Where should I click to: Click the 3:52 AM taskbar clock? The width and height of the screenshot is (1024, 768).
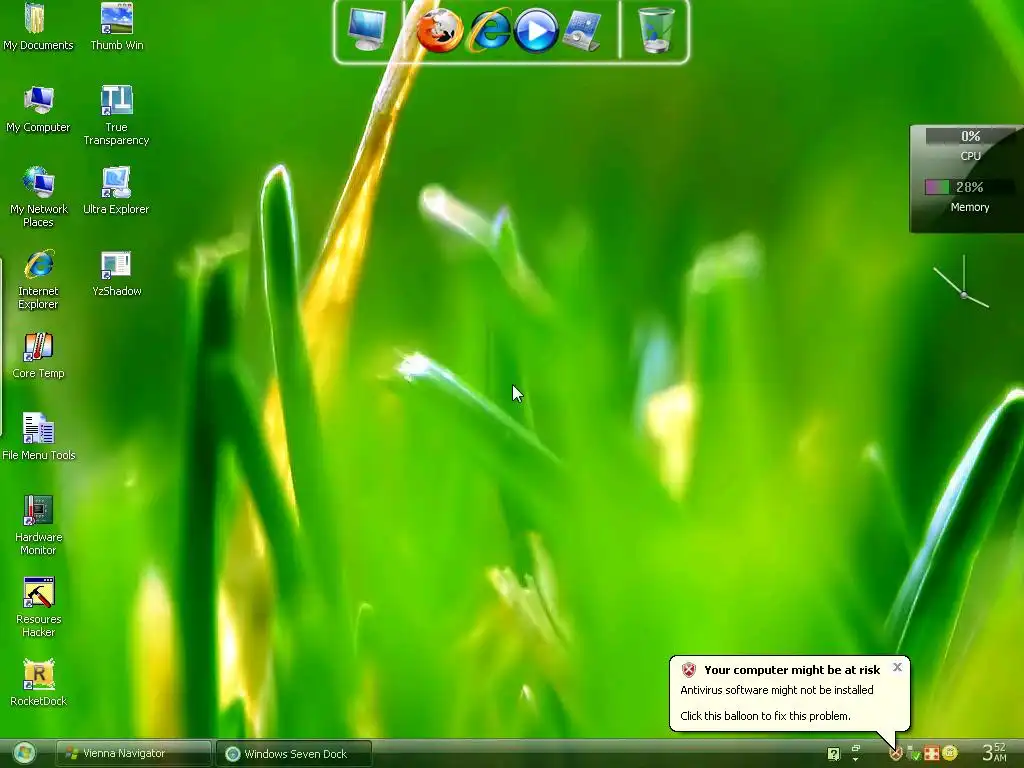point(995,752)
